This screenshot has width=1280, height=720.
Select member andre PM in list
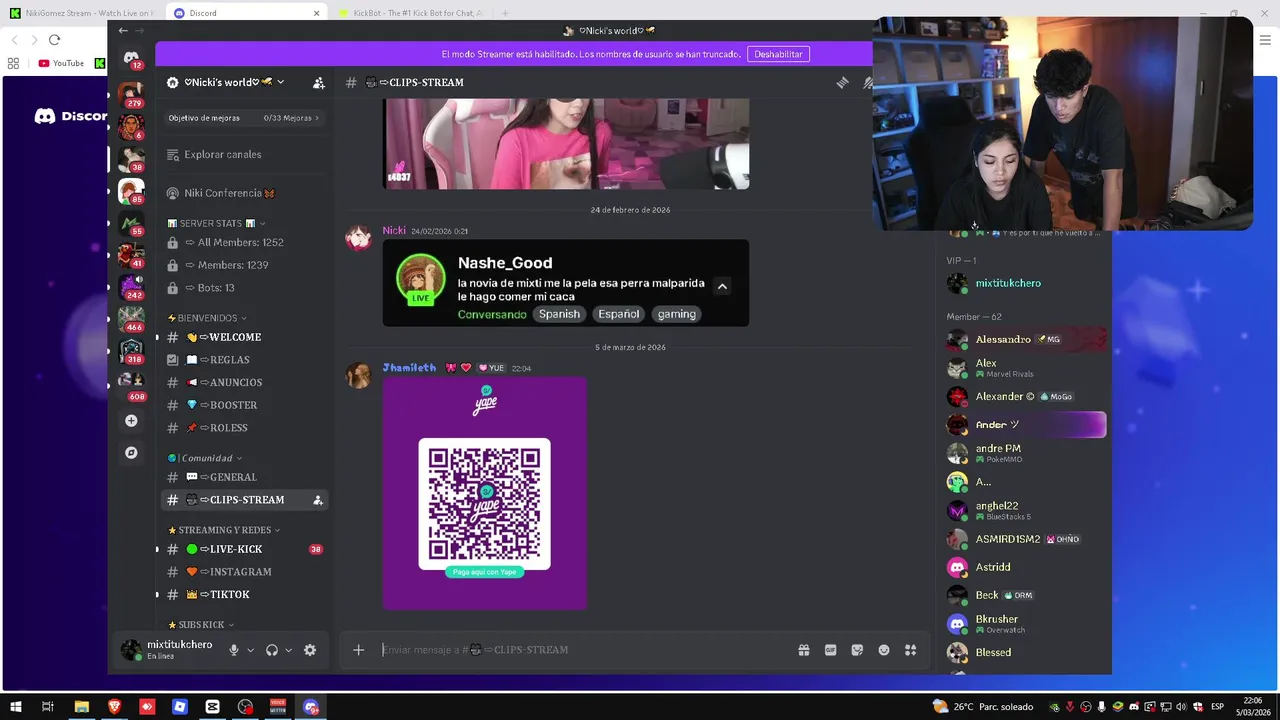pyautogui.click(x=1027, y=454)
